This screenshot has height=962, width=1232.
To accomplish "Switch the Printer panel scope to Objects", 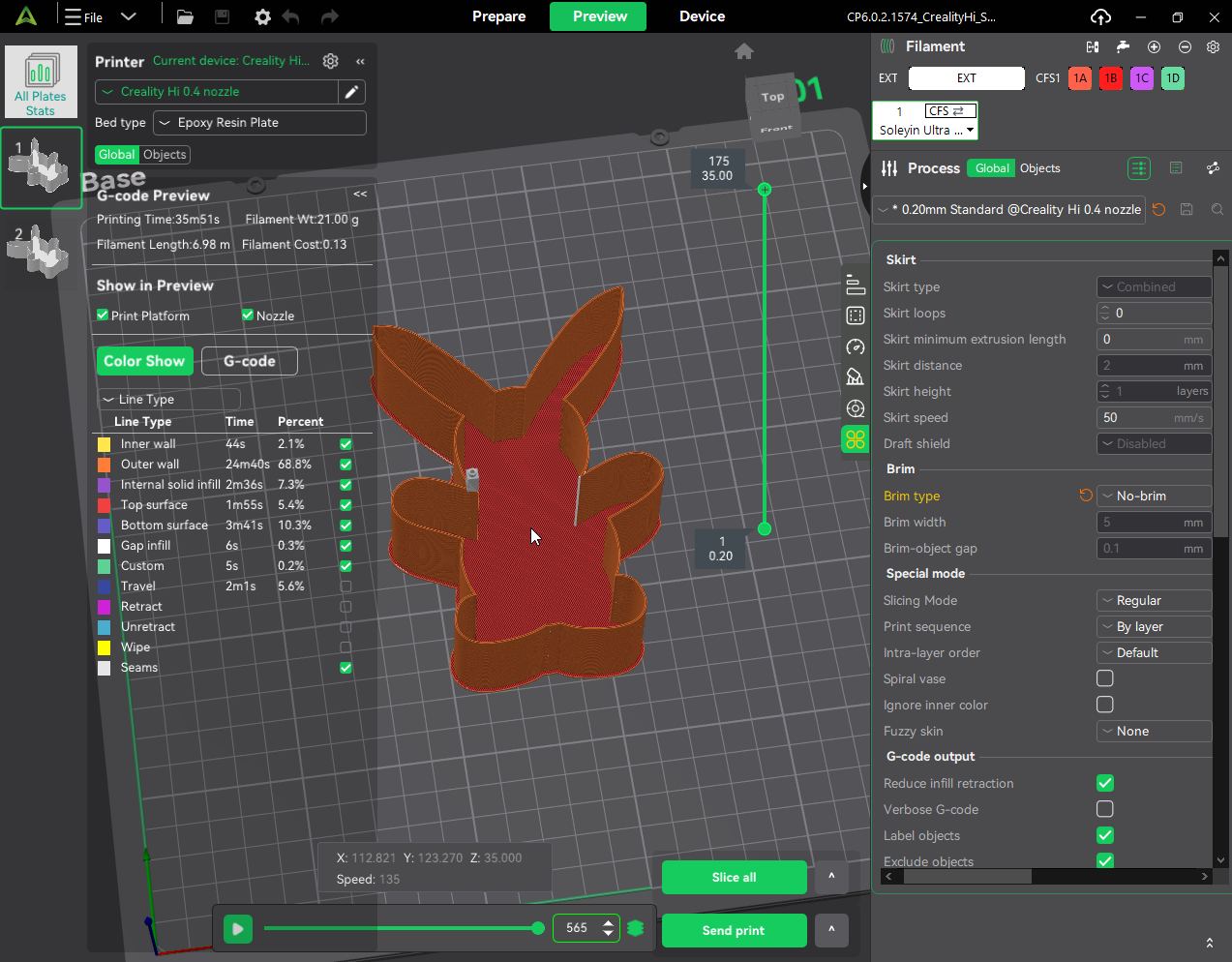I will pos(165,155).
